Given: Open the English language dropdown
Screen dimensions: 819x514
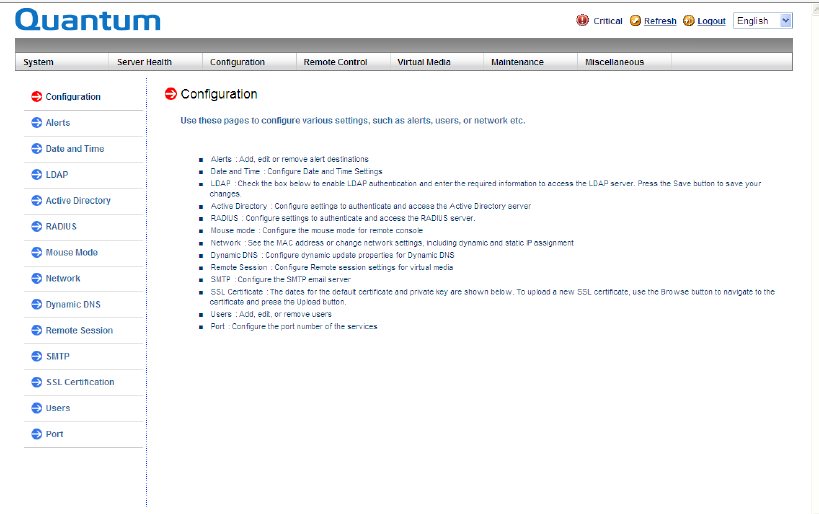Looking at the screenshot, I should [763, 20].
